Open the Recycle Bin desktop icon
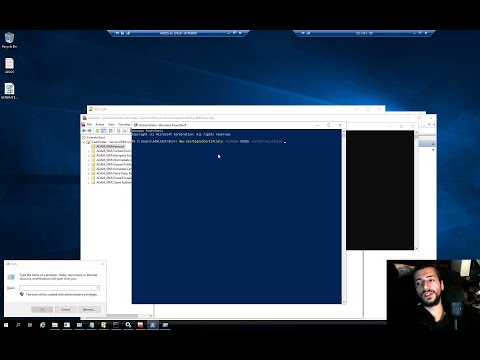Screen dimensions: 480x360 coord(9,40)
